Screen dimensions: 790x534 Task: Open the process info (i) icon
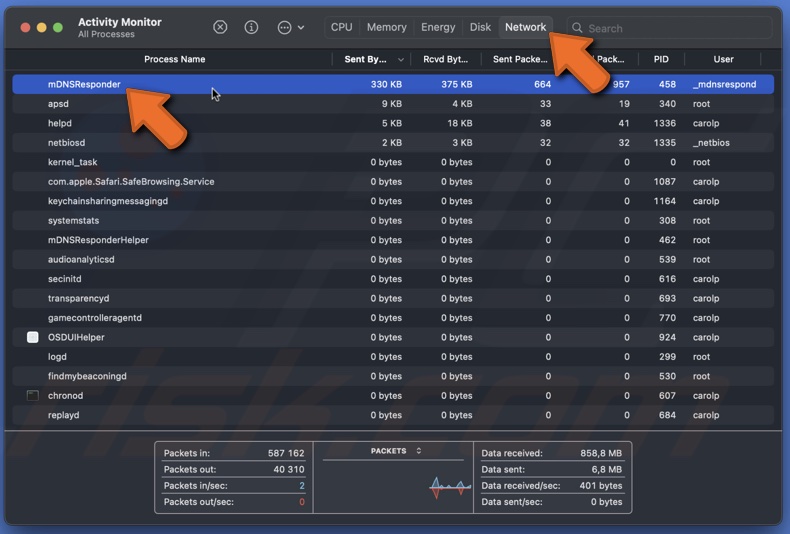click(251, 27)
